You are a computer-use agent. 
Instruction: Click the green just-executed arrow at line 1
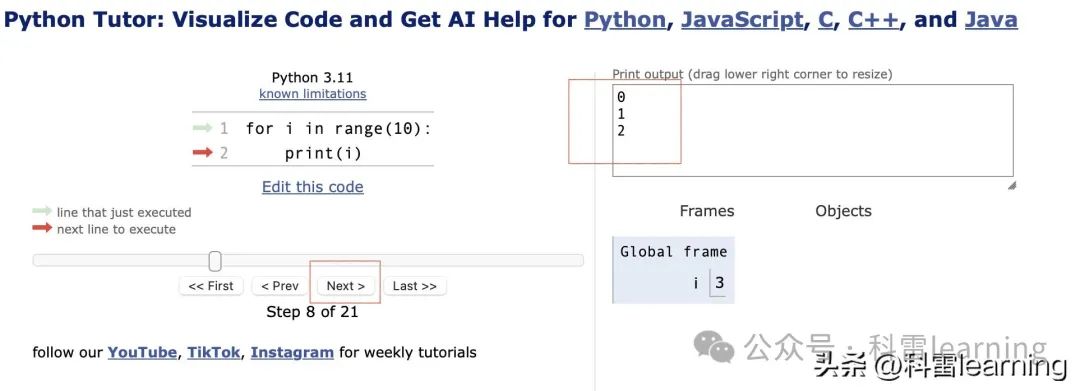(202, 128)
